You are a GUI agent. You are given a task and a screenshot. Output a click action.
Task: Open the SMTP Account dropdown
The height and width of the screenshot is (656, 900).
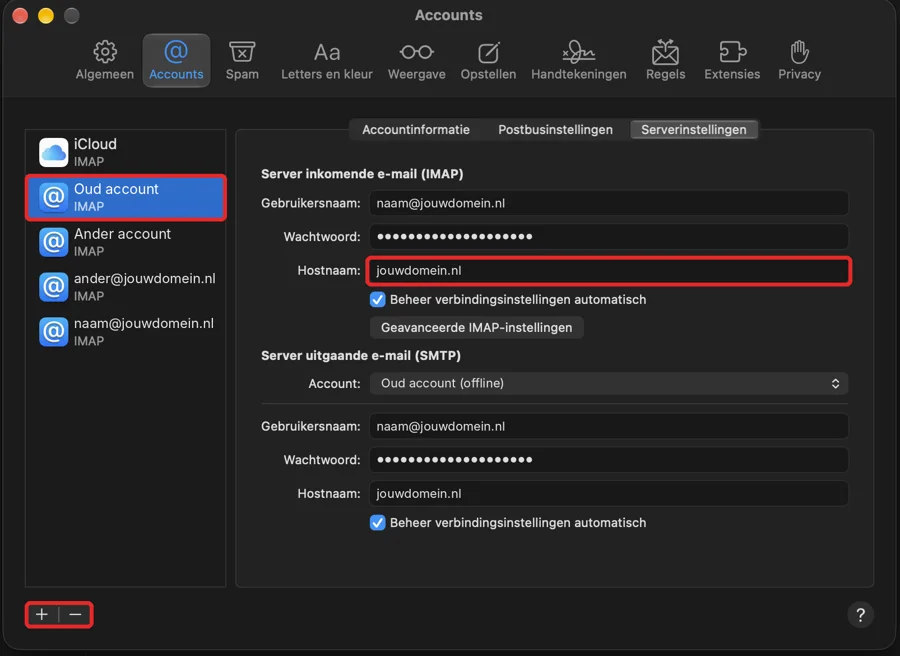click(609, 383)
